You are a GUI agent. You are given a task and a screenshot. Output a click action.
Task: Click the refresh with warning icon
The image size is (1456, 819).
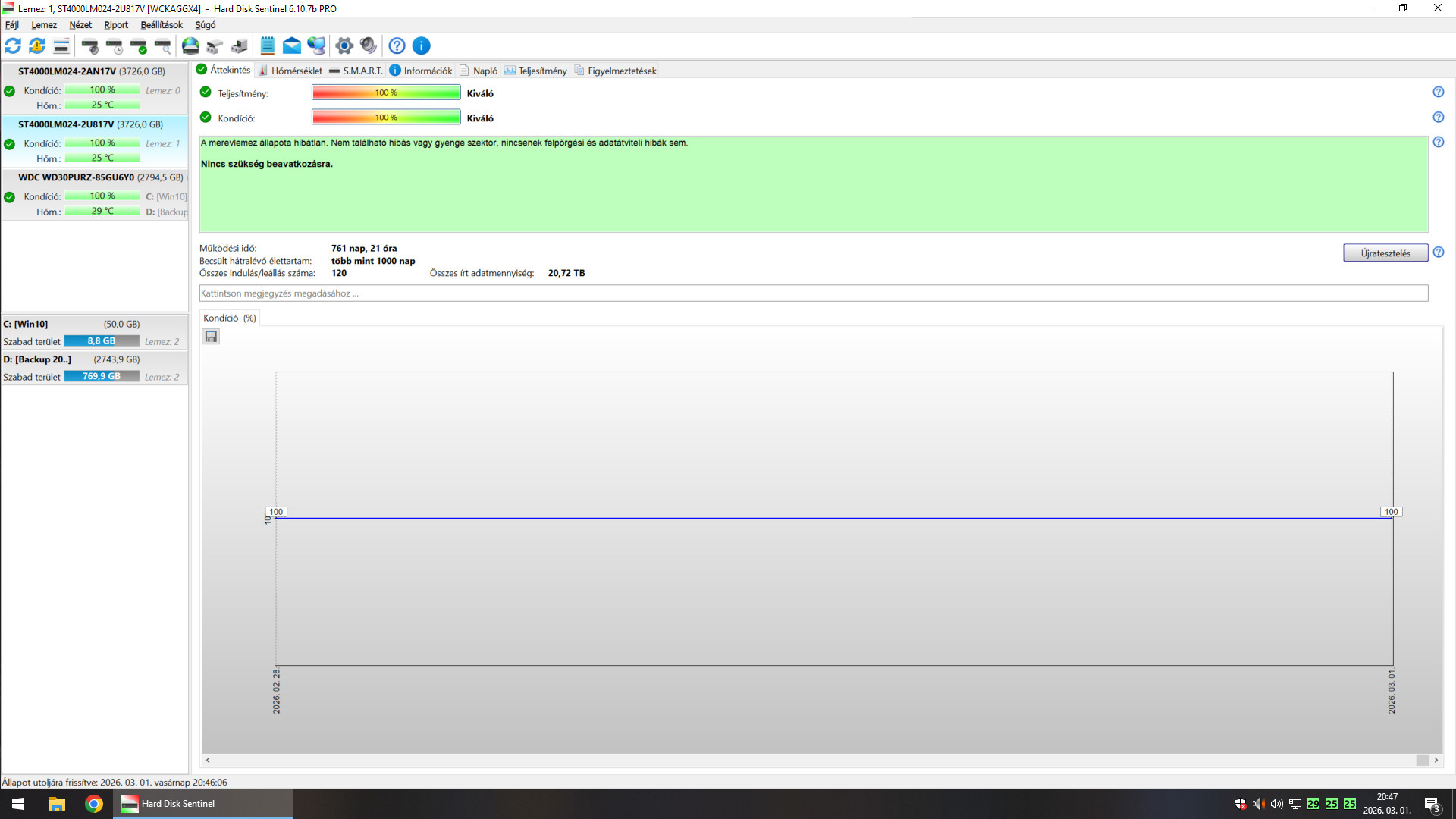coord(37,46)
